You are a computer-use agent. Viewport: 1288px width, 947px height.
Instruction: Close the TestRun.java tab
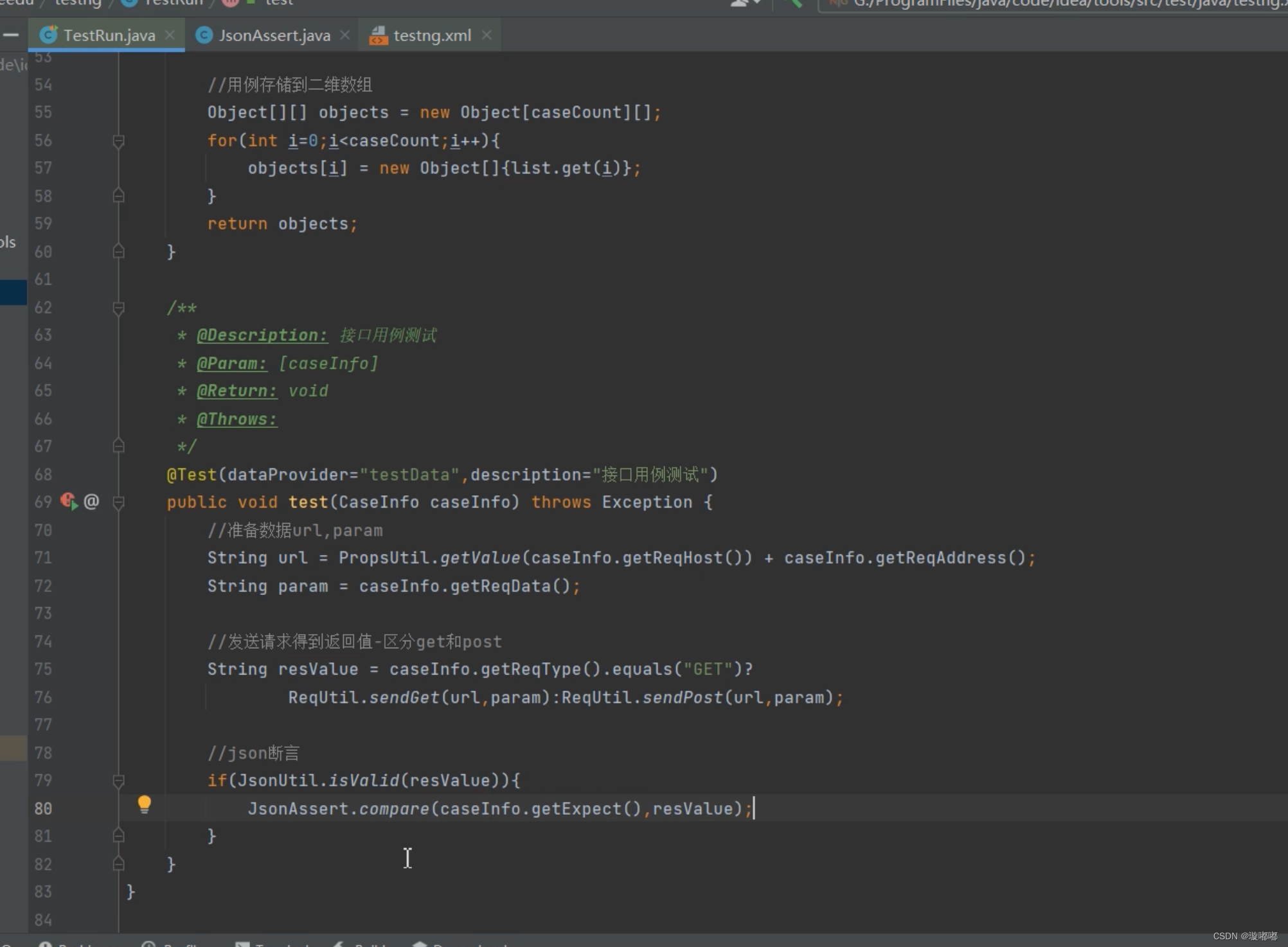point(170,35)
